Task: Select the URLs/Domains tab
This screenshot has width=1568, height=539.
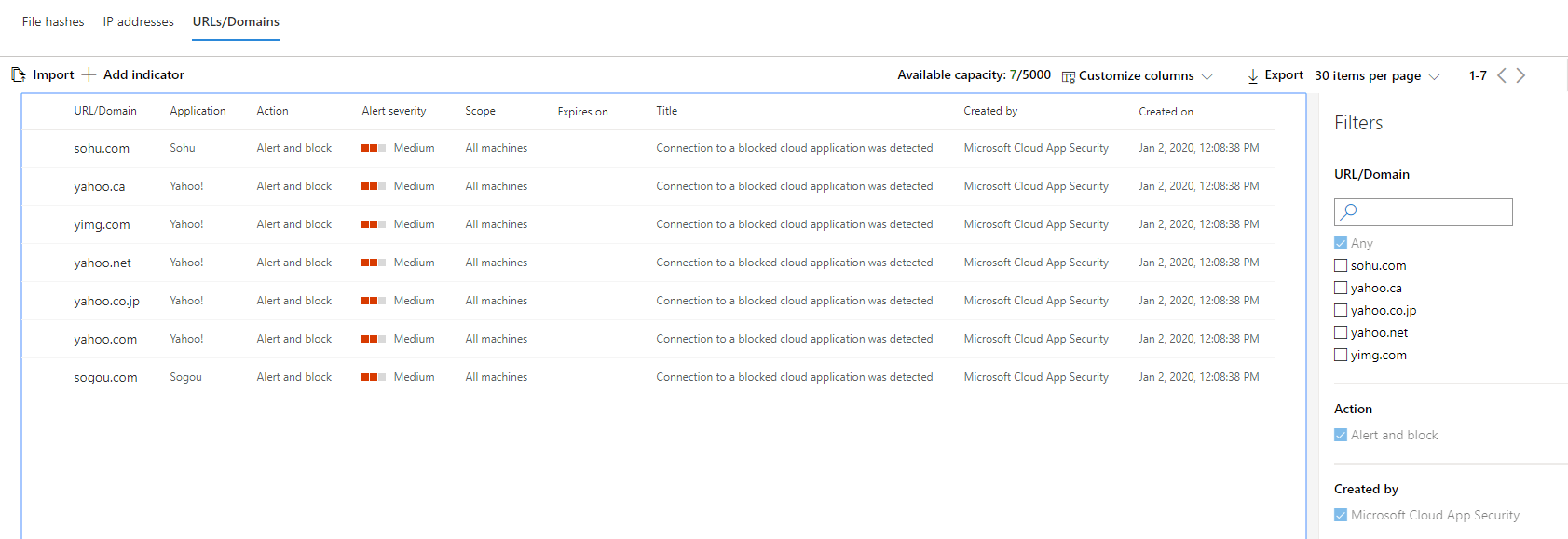Action: (236, 21)
